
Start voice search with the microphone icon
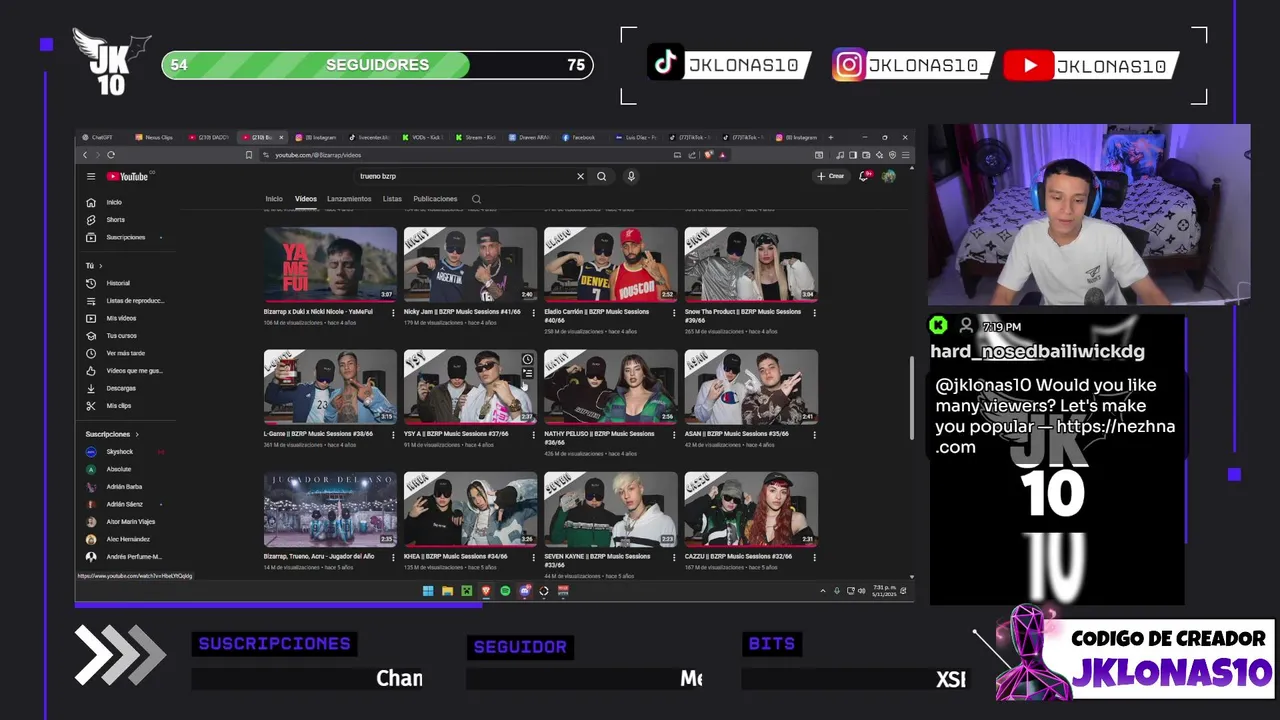[631, 176]
